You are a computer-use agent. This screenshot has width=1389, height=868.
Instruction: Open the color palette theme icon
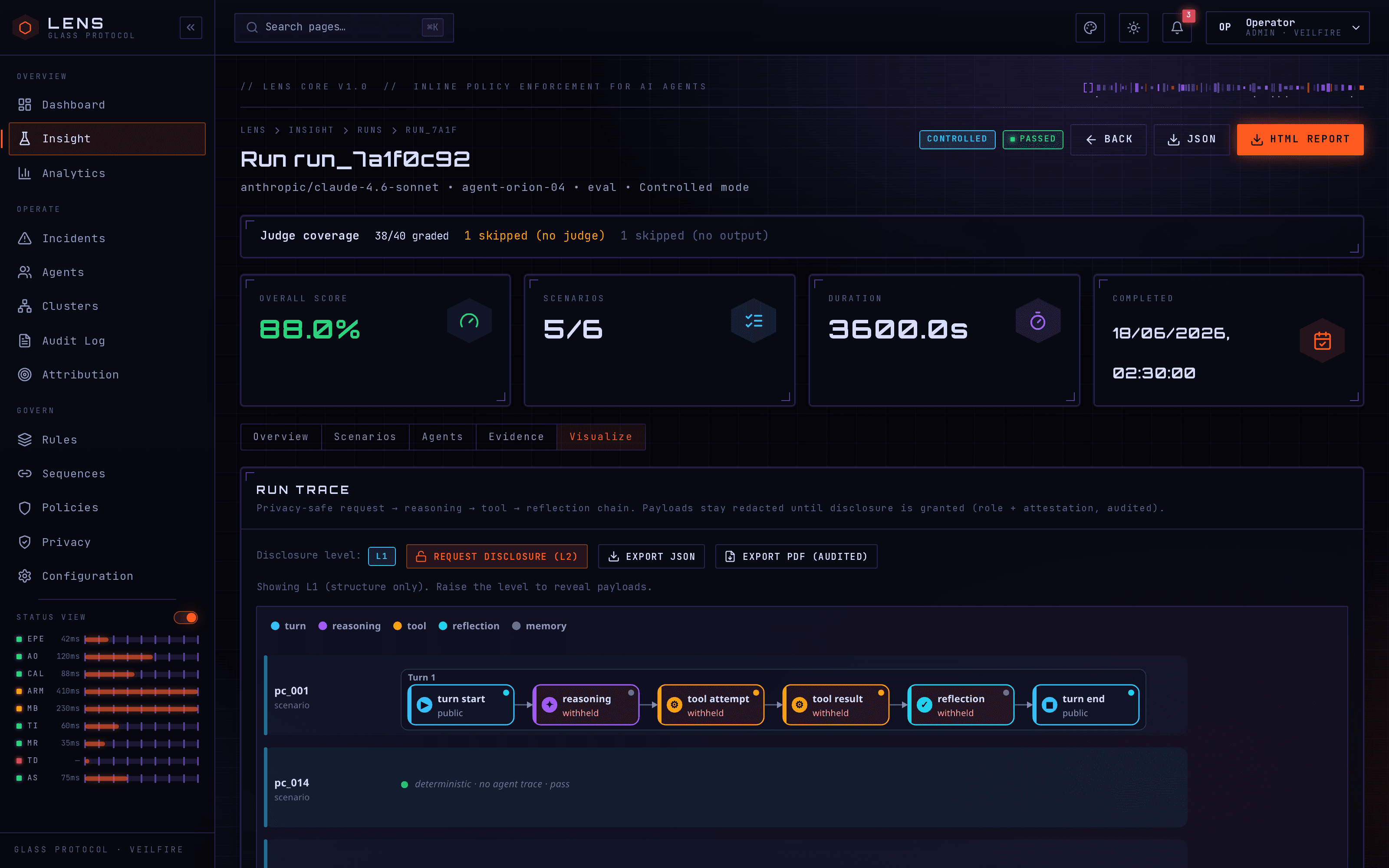1090,27
